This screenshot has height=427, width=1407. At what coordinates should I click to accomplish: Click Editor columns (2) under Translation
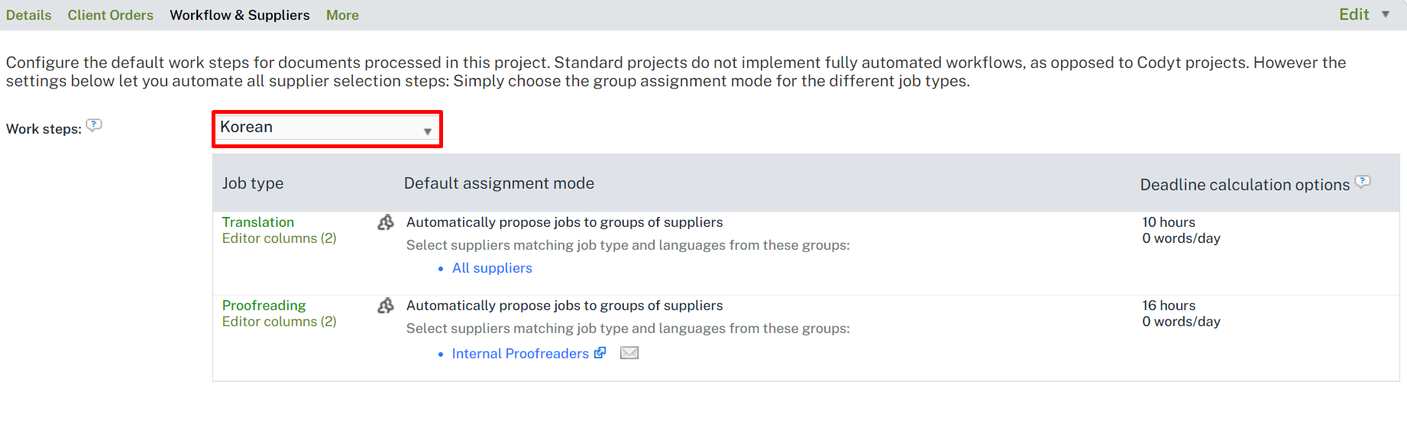[x=279, y=238]
